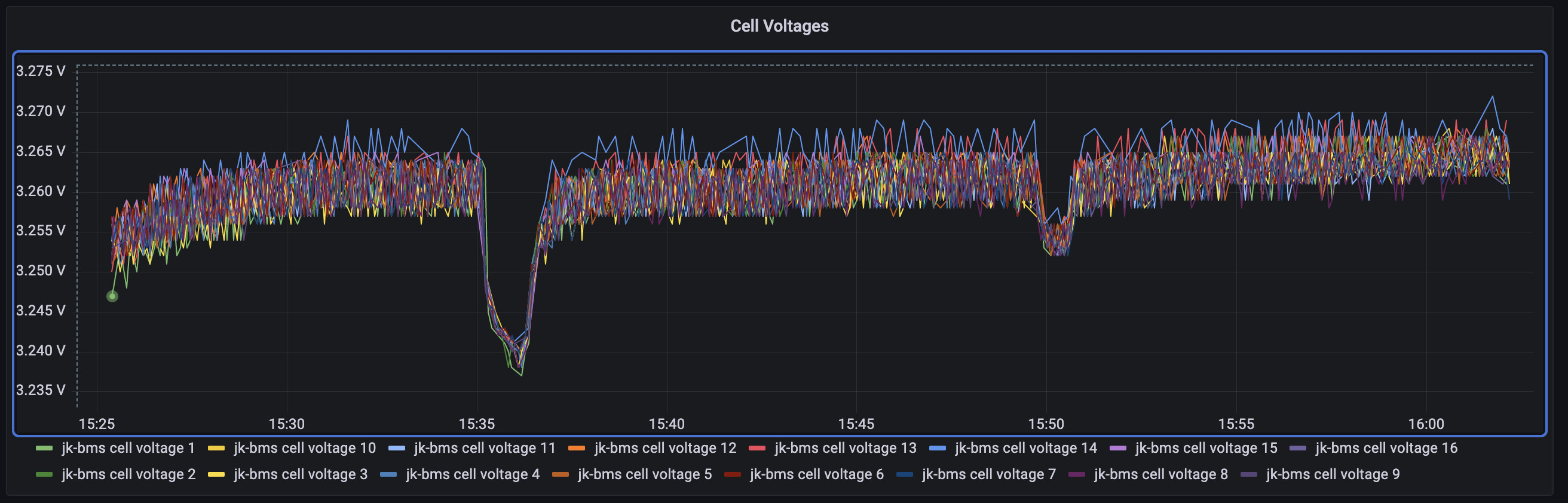
Task: Click yellow swatch next to cell voltage 3
Action: tap(216, 474)
